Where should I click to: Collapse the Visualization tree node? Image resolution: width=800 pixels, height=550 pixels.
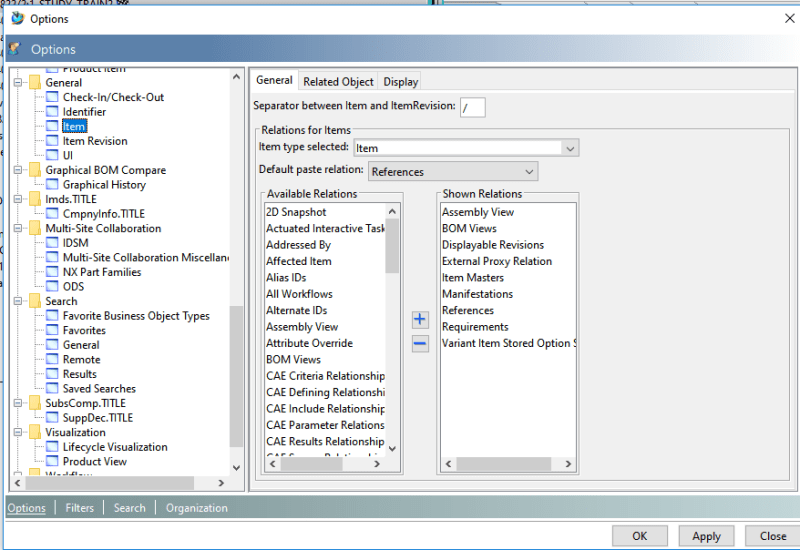pos(18,432)
